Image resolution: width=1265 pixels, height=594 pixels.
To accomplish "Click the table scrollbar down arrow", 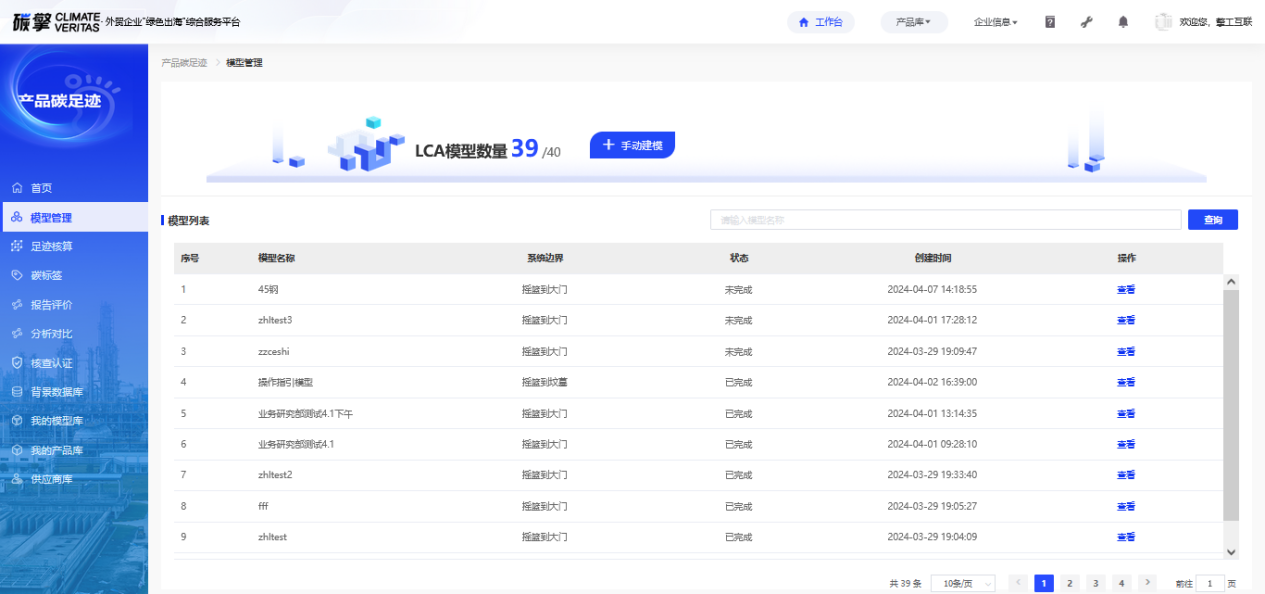I will (x=1231, y=552).
